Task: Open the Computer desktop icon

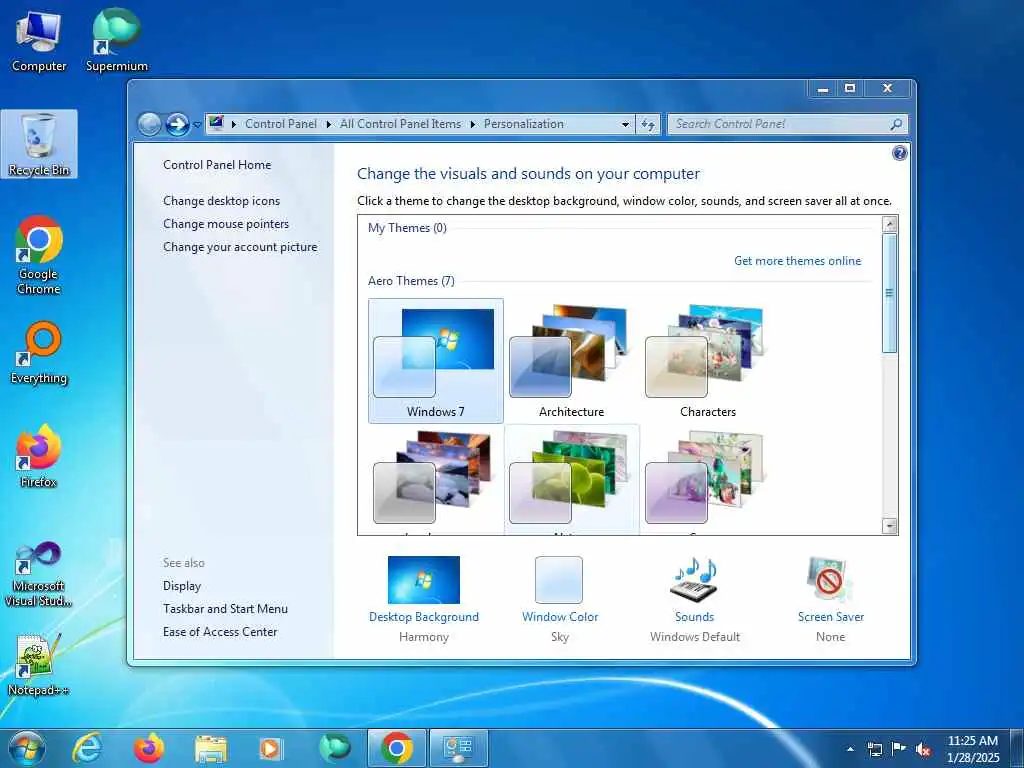Action: [39, 40]
